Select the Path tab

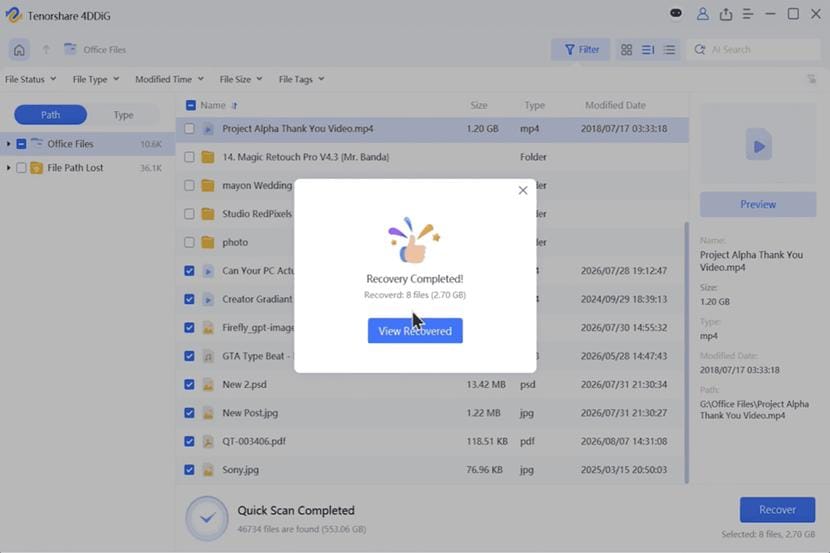(50, 115)
